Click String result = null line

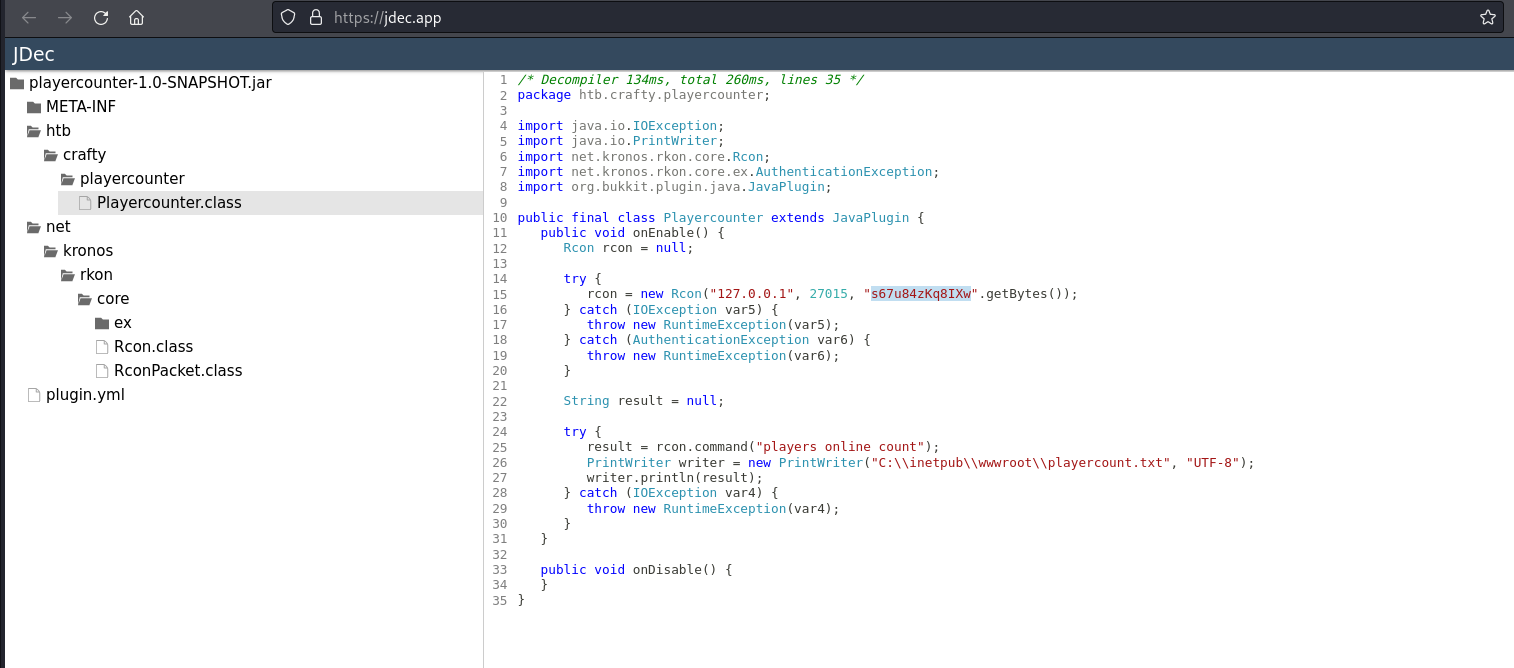pyautogui.click(x=644, y=401)
